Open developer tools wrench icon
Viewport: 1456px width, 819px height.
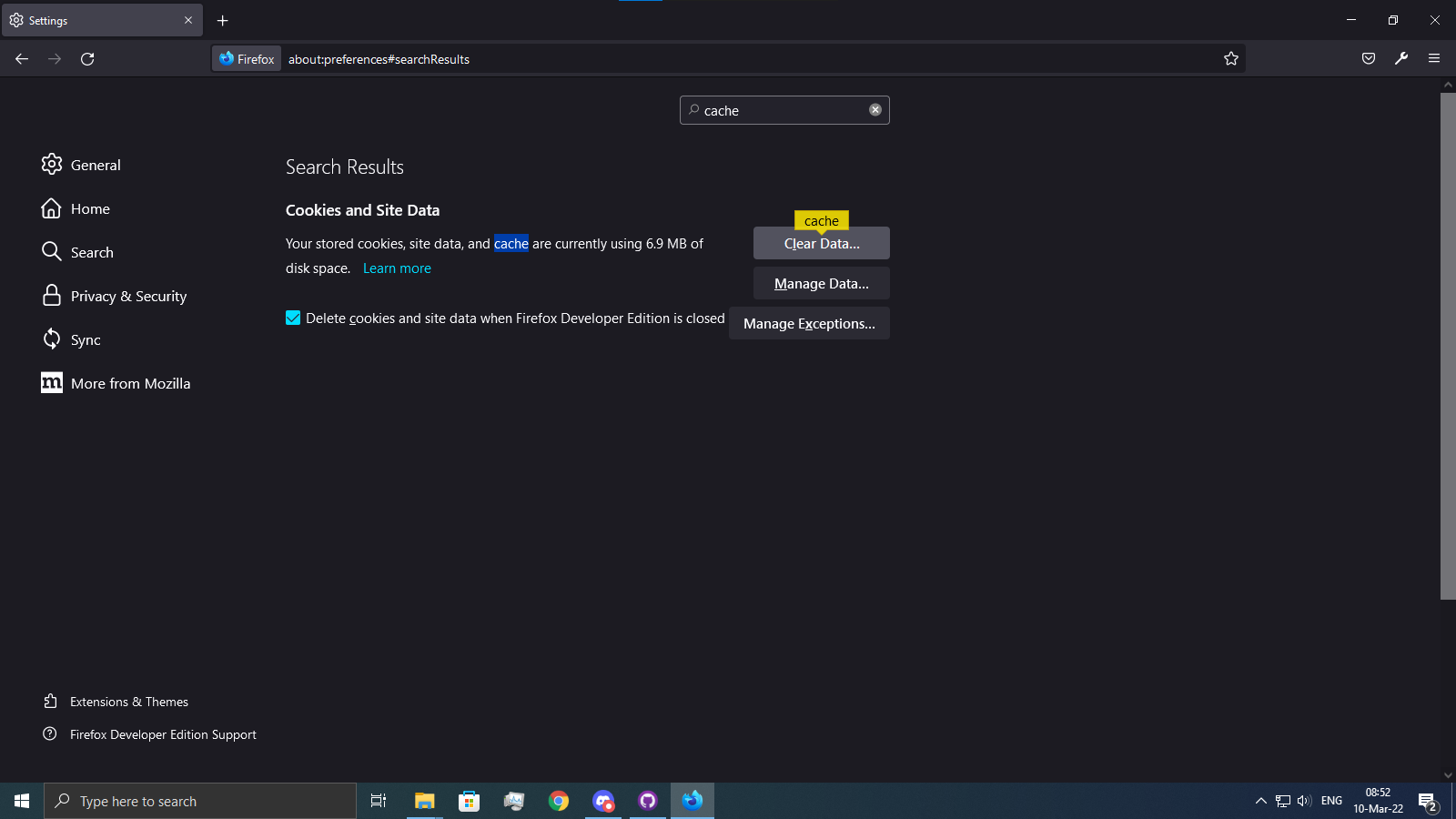click(1401, 59)
